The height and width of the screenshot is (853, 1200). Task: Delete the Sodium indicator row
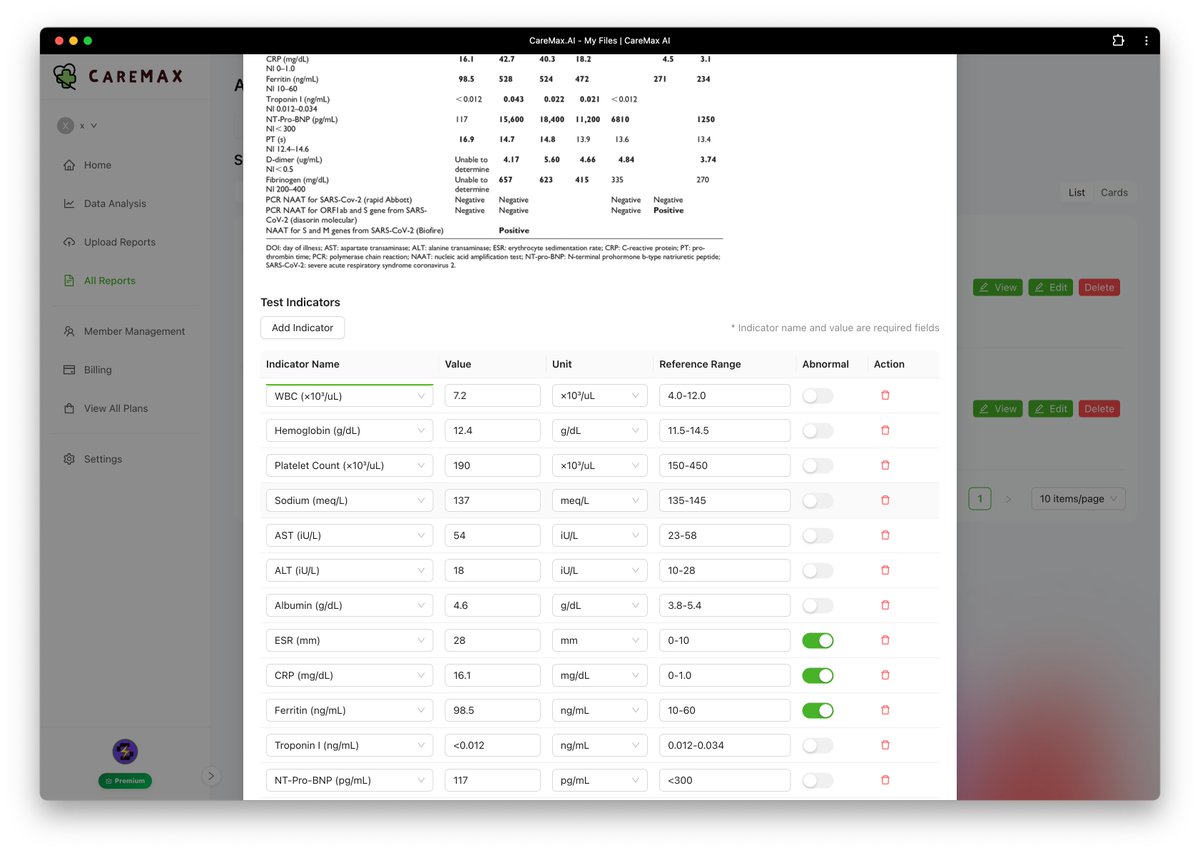[x=885, y=500]
